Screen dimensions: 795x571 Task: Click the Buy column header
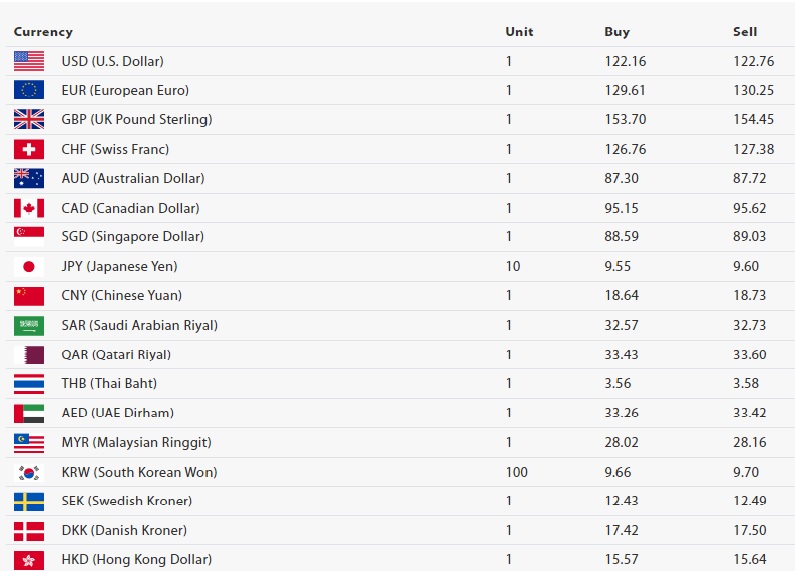pyautogui.click(x=617, y=32)
